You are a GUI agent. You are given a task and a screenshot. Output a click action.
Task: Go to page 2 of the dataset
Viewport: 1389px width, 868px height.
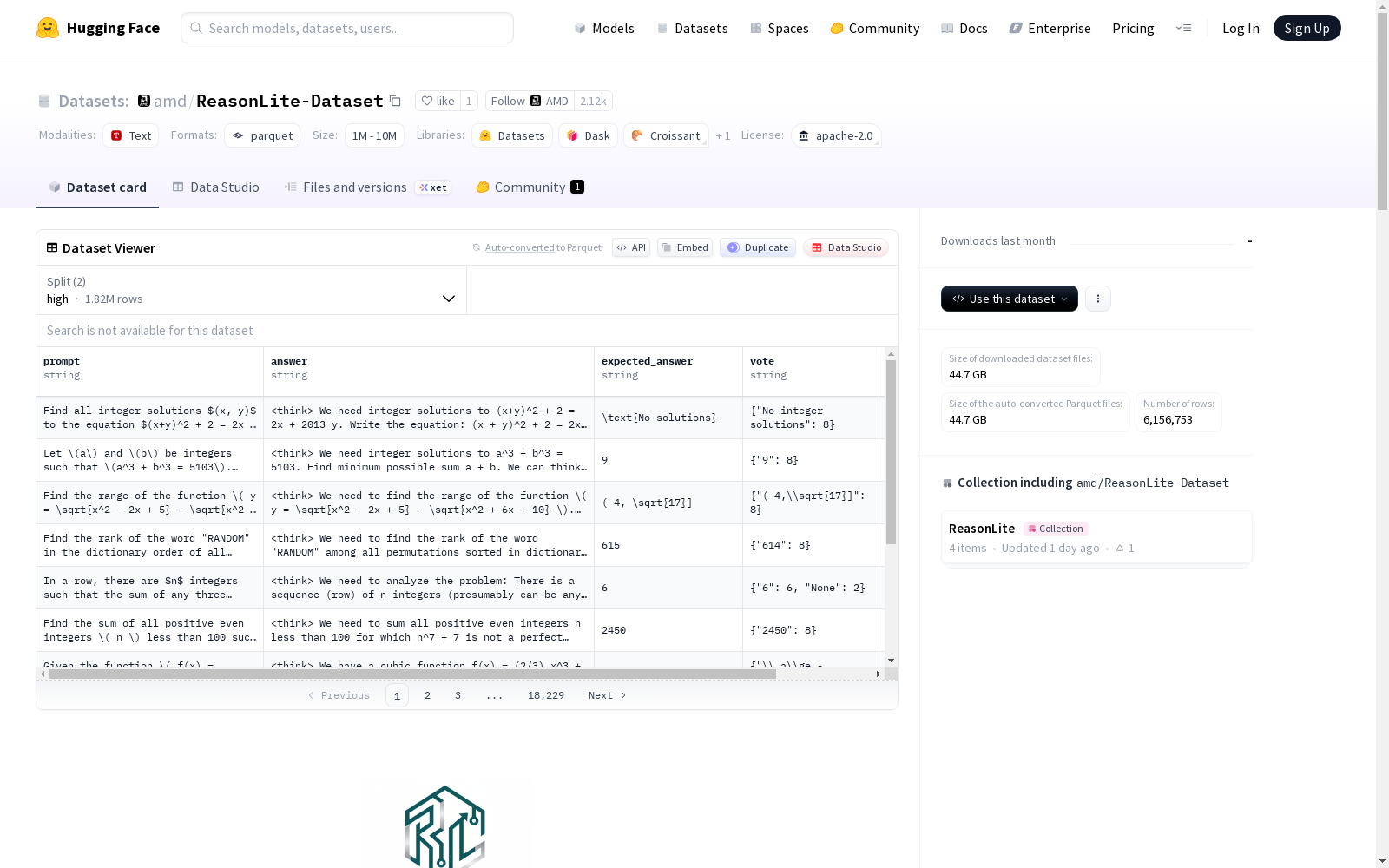click(x=427, y=695)
